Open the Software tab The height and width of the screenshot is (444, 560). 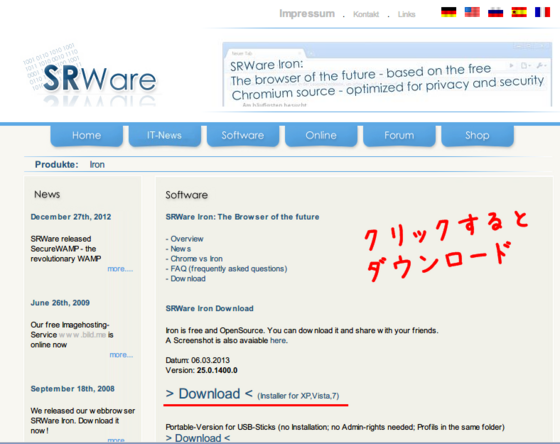pos(242,135)
